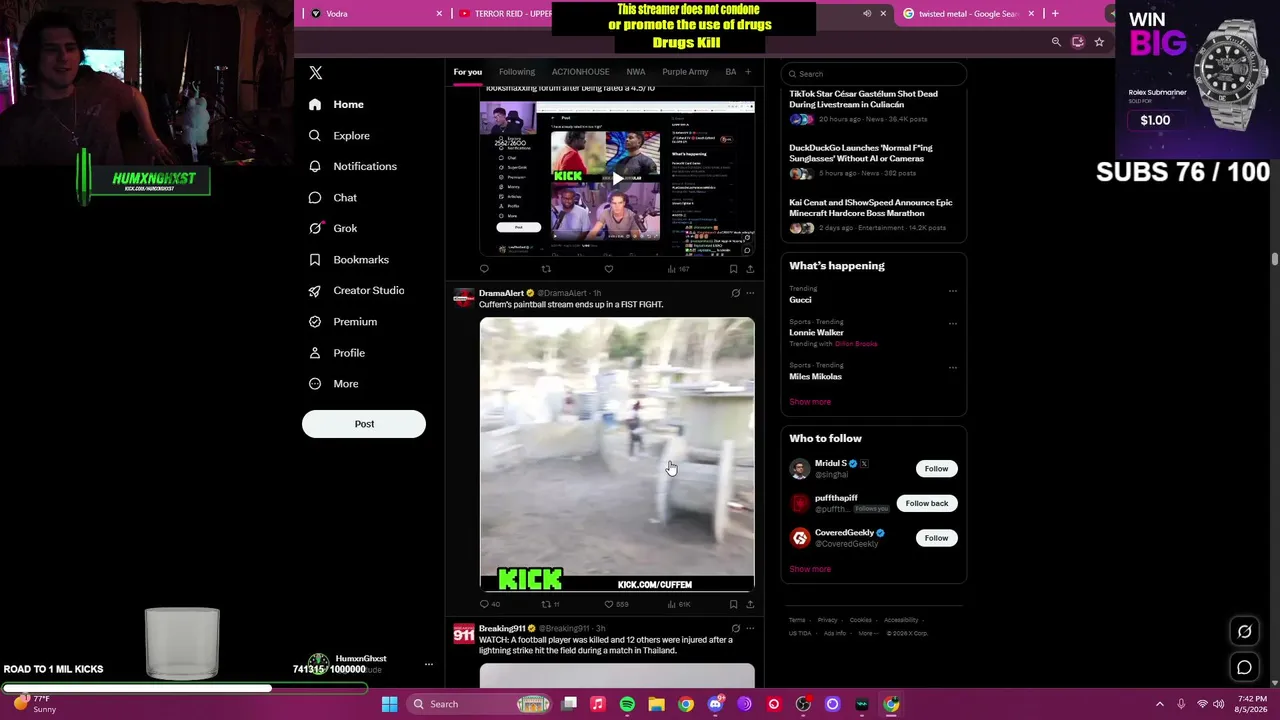Image resolution: width=1280 pixels, height=720 pixels.
Task: Open Chat from the sidebar
Action: (x=333, y=197)
